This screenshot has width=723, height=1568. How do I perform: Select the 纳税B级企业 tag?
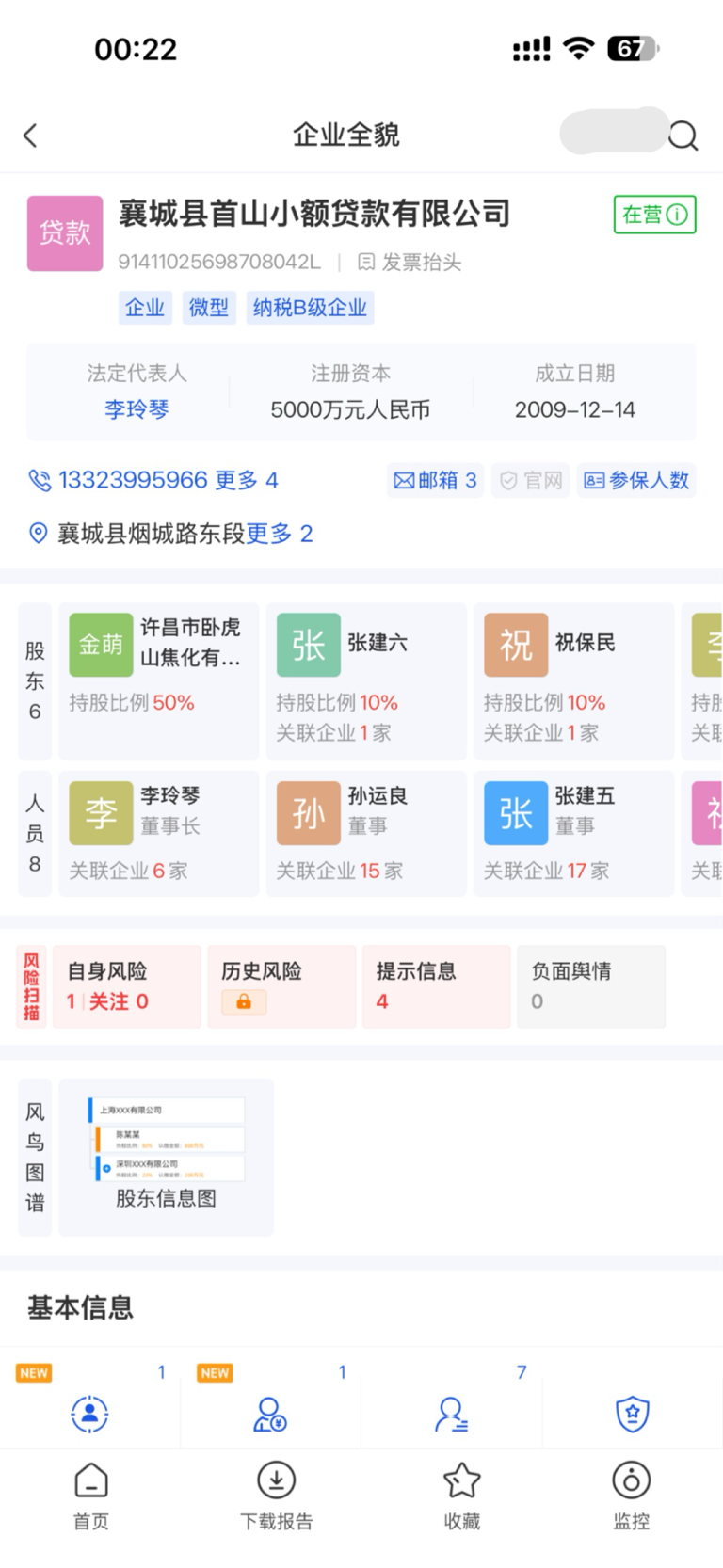pyautogui.click(x=310, y=308)
